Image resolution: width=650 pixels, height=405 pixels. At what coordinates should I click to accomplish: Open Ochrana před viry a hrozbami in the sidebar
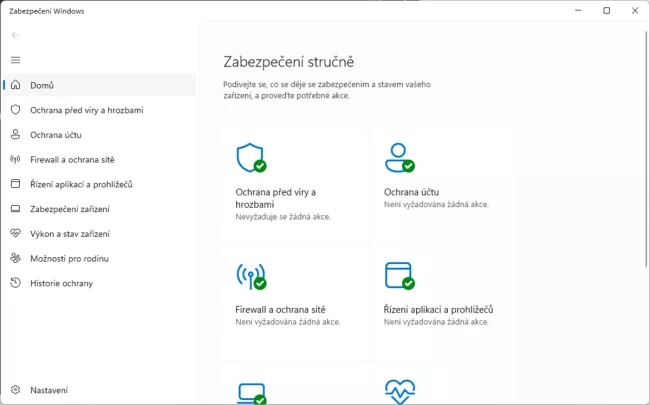(99, 110)
